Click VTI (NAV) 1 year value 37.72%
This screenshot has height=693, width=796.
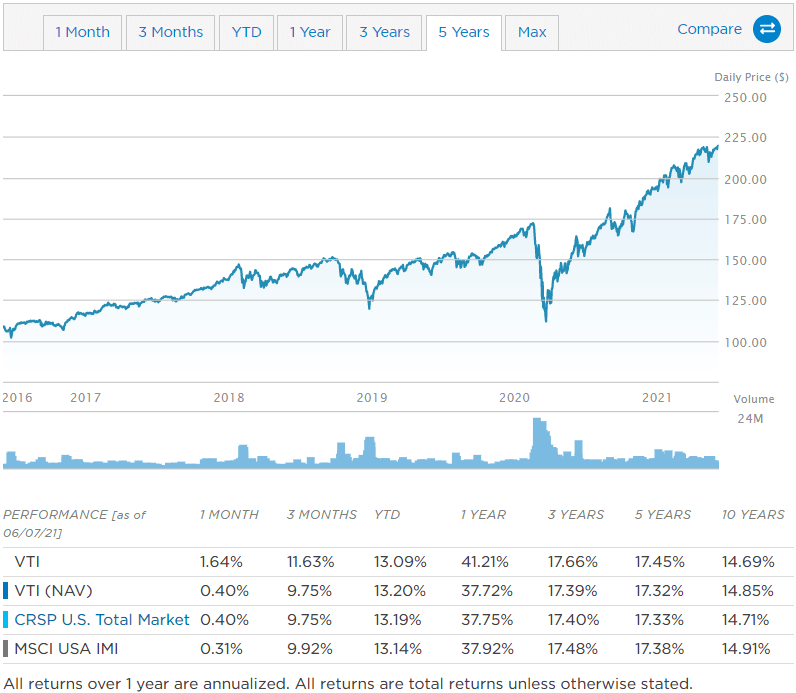point(487,591)
